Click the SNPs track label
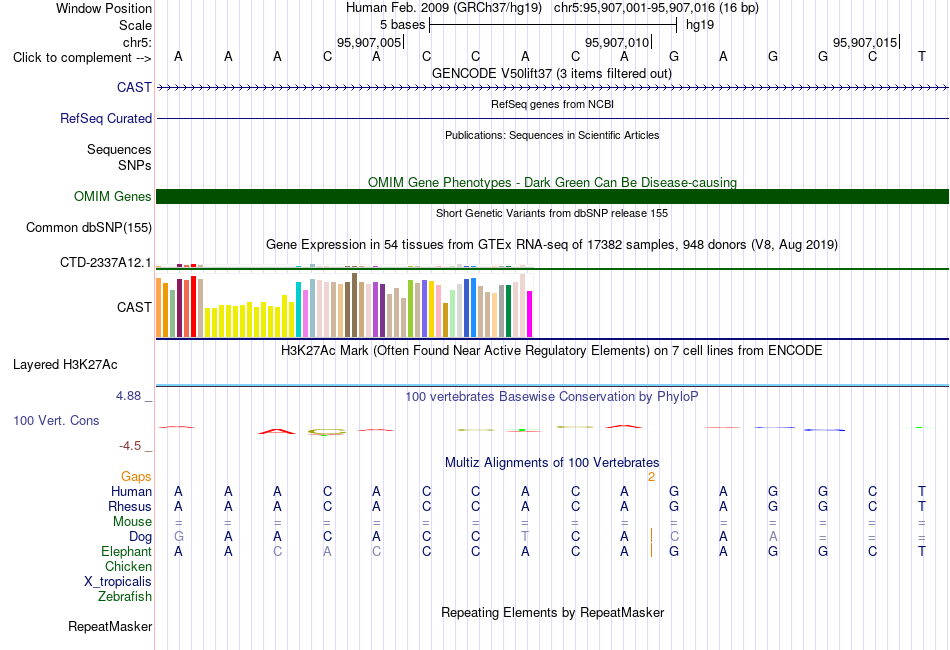 [x=135, y=165]
